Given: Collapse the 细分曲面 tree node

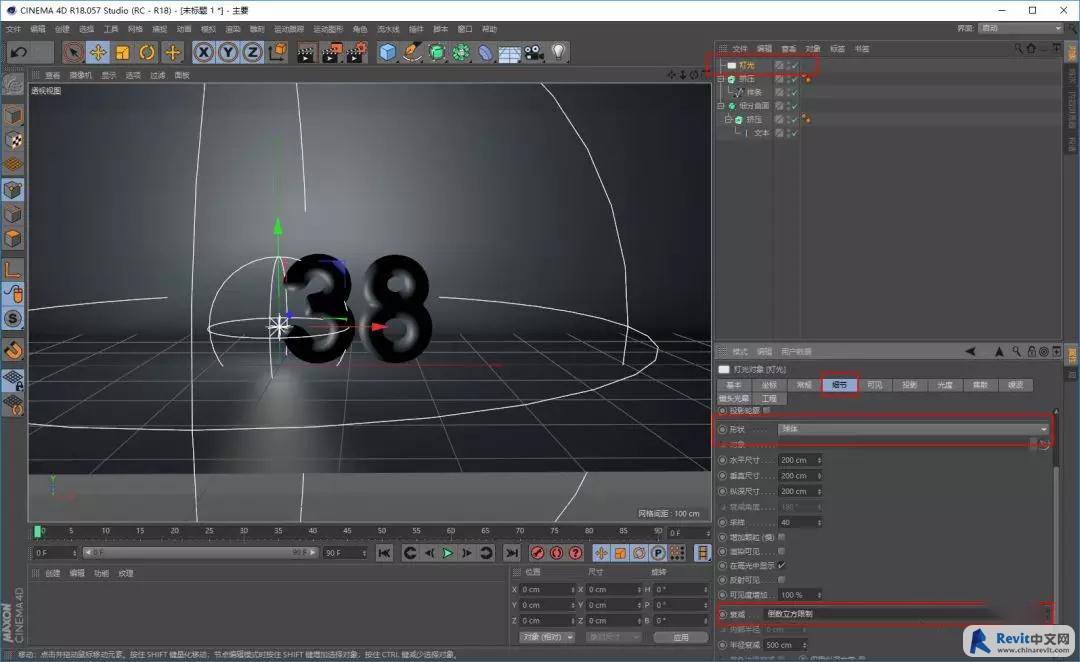Looking at the screenshot, I should [x=721, y=106].
